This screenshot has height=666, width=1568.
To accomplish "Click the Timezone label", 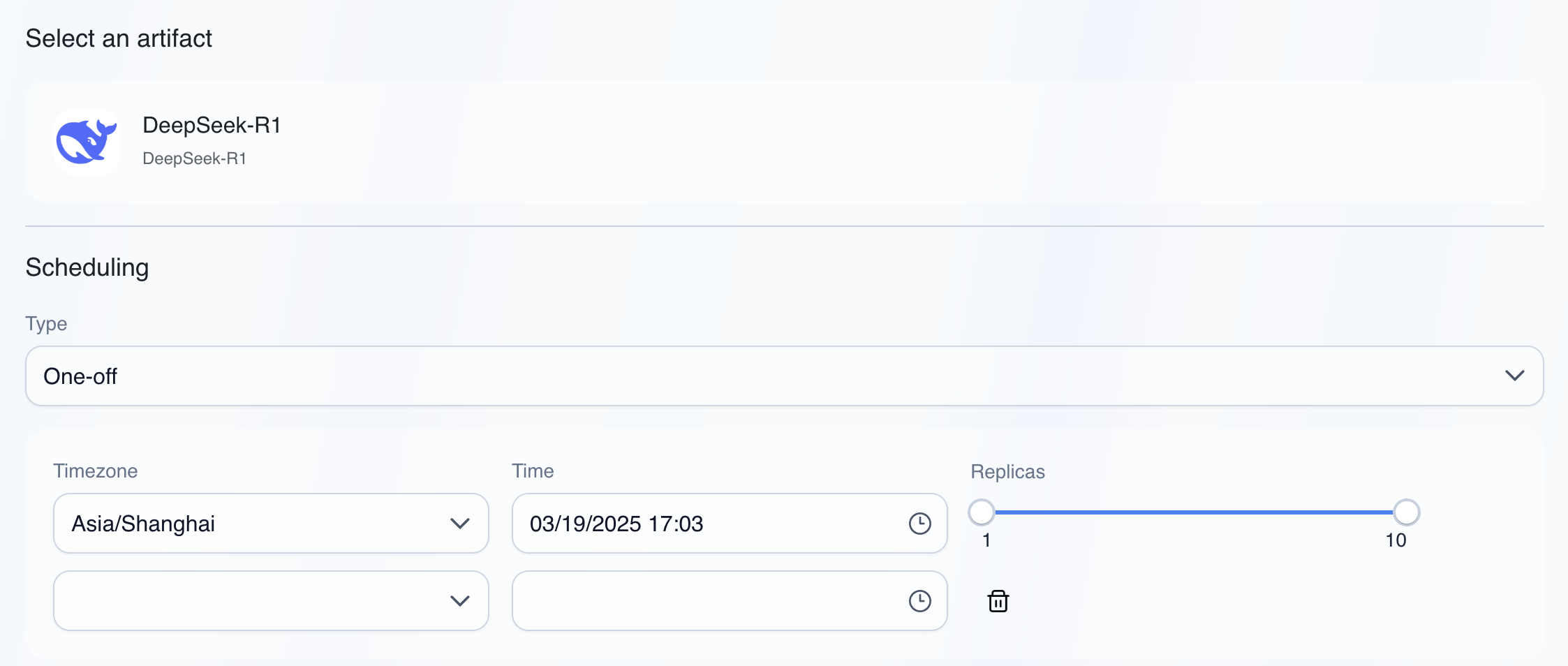I will point(96,471).
